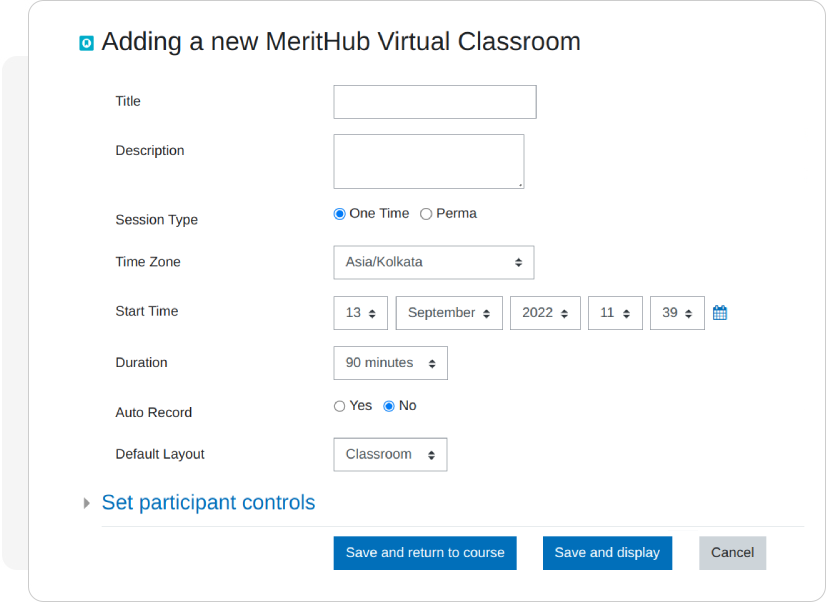The image size is (826, 602).
Task: Choose Yes for Auto Record
Action: click(340, 406)
